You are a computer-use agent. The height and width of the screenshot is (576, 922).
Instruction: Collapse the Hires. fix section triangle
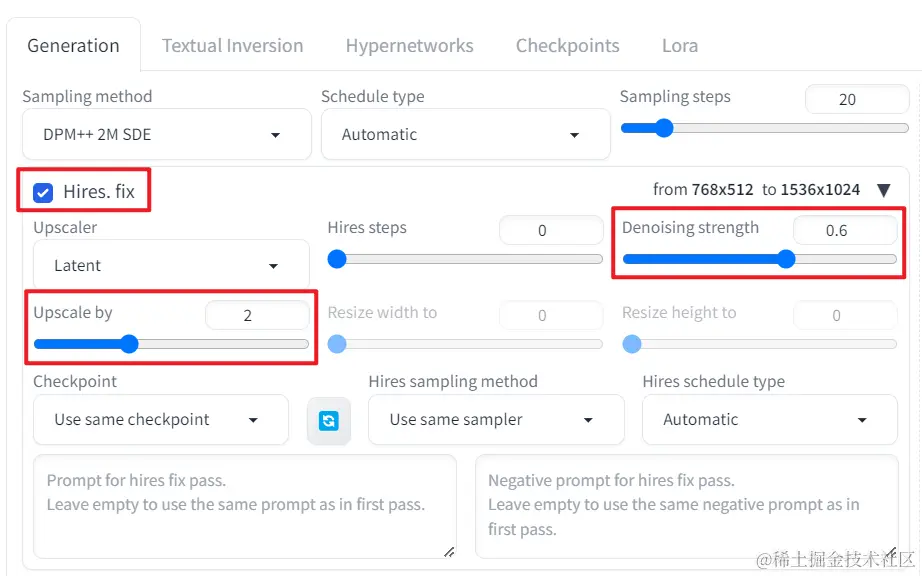coord(883,190)
